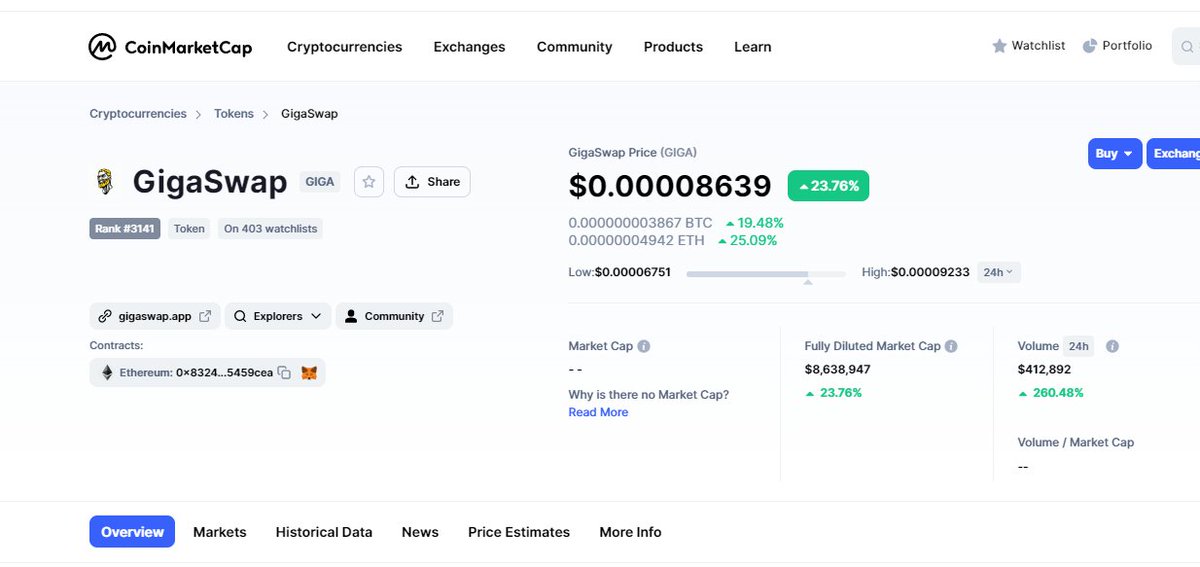Switch to the News tab
The image size is (1200, 567).
pyautogui.click(x=420, y=532)
